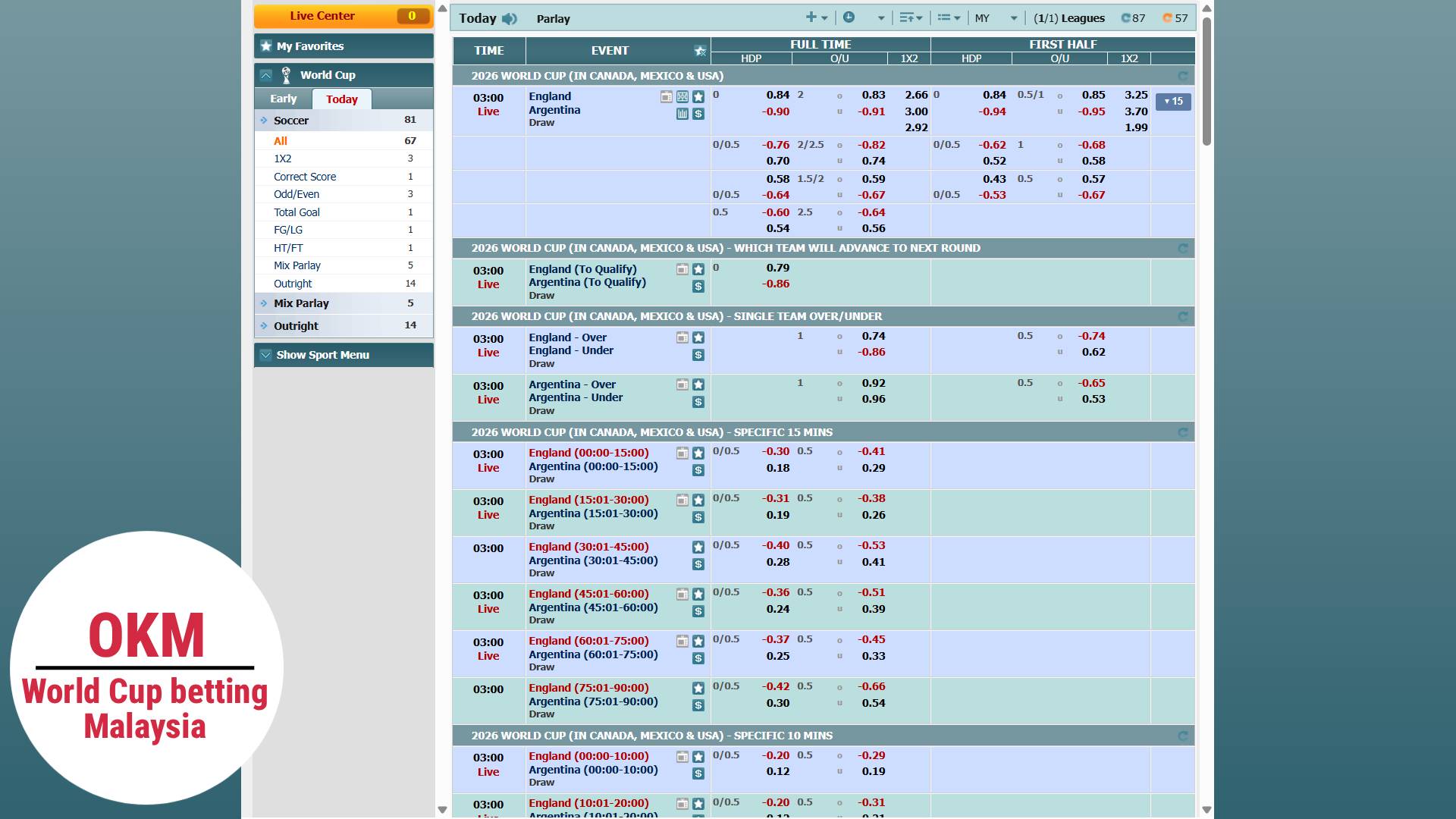This screenshot has height=819, width=1456.
Task: Open the scoreboard icon for Argentina - Over row
Action: coord(682,384)
